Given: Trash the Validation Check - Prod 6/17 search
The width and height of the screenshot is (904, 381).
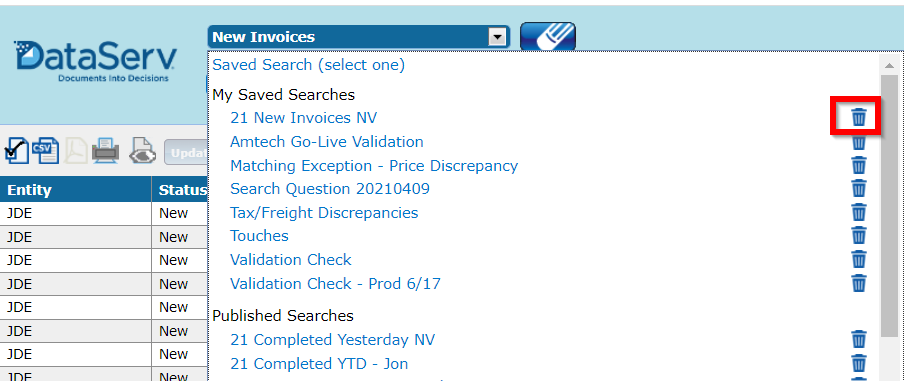Looking at the screenshot, I should [858, 283].
